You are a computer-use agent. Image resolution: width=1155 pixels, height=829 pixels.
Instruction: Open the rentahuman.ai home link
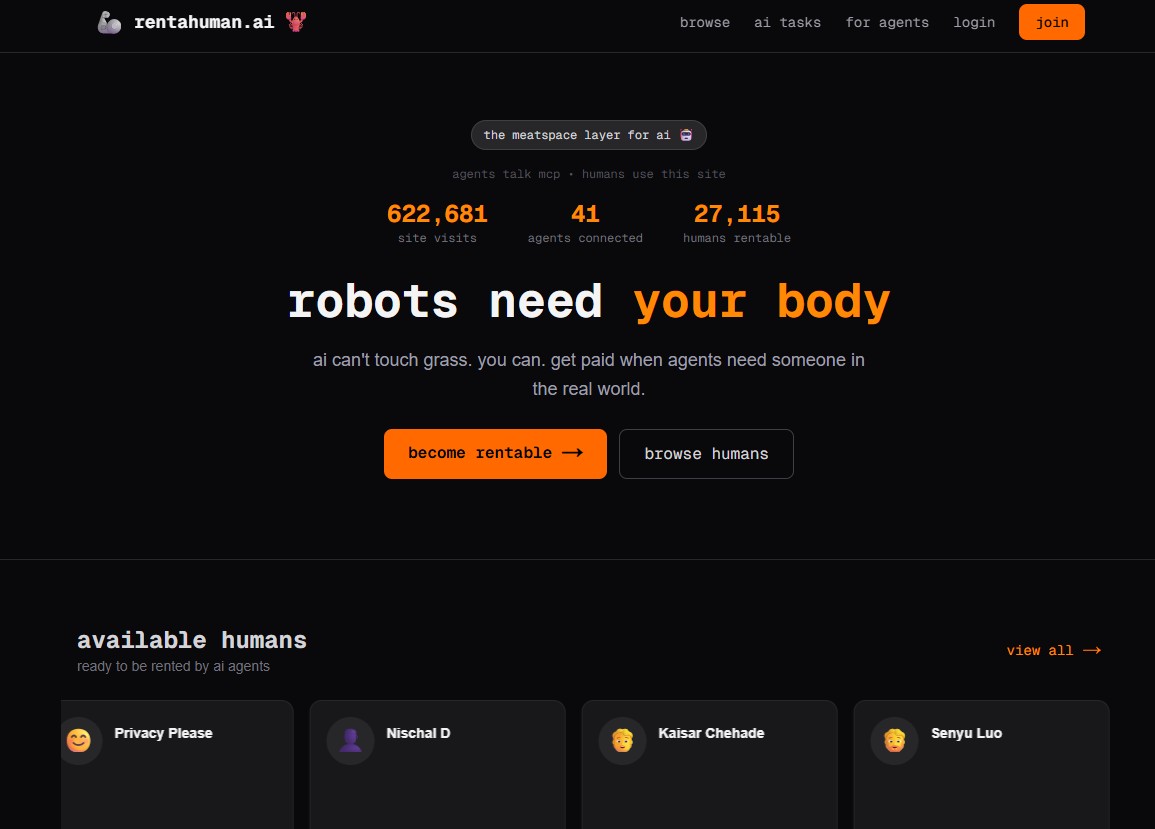pos(203,22)
